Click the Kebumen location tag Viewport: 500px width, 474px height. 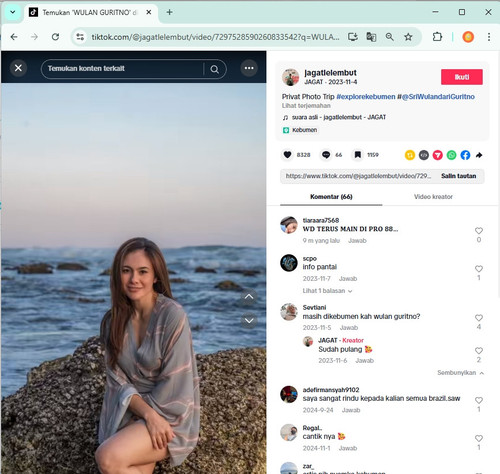click(300, 130)
